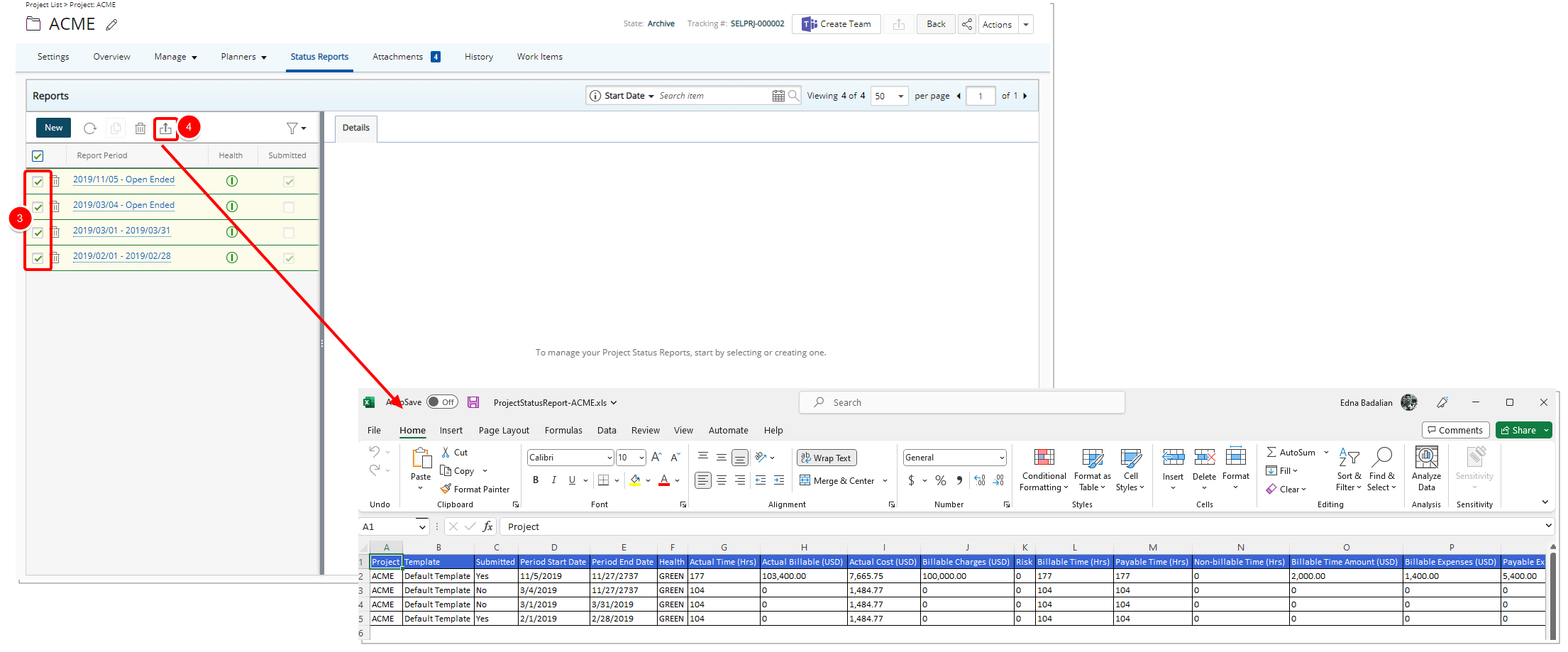Uncheck row 2019/11/05 - Open Ended checkbox
Screen dimensions: 1568x652
38,182
